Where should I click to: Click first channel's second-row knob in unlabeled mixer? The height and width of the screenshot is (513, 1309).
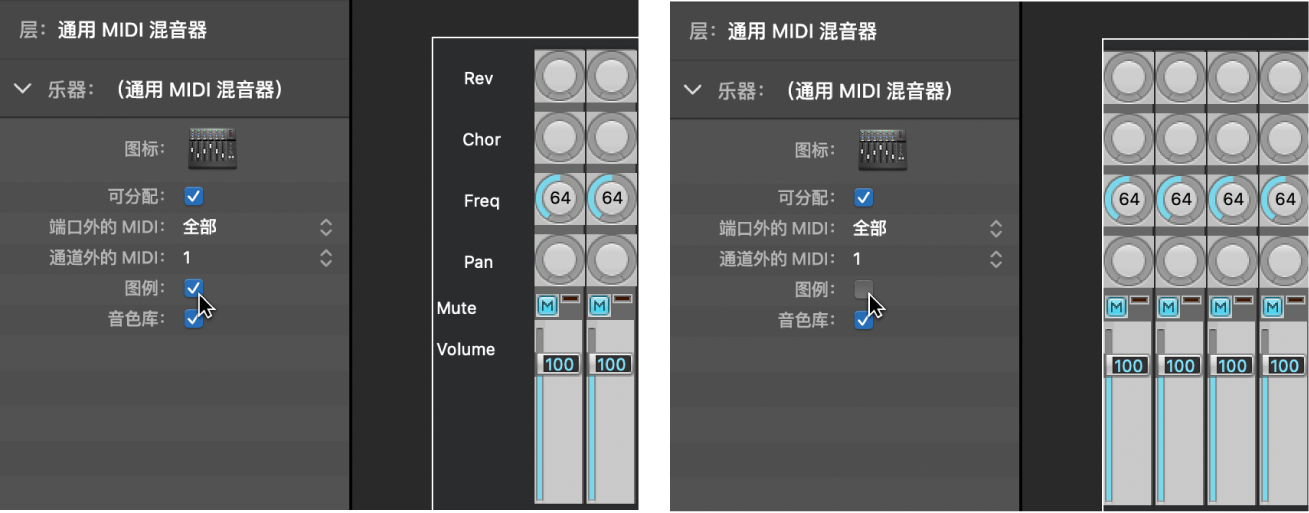point(1129,138)
